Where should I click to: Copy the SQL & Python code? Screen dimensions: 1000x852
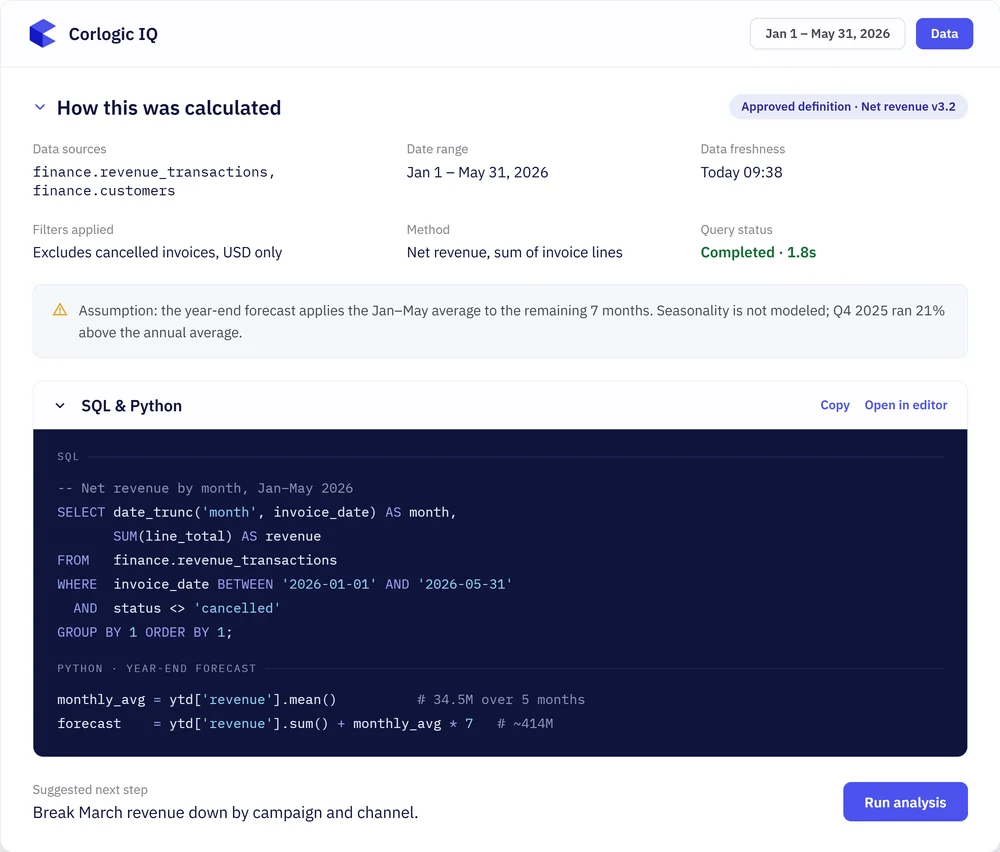click(x=835, y=405)
